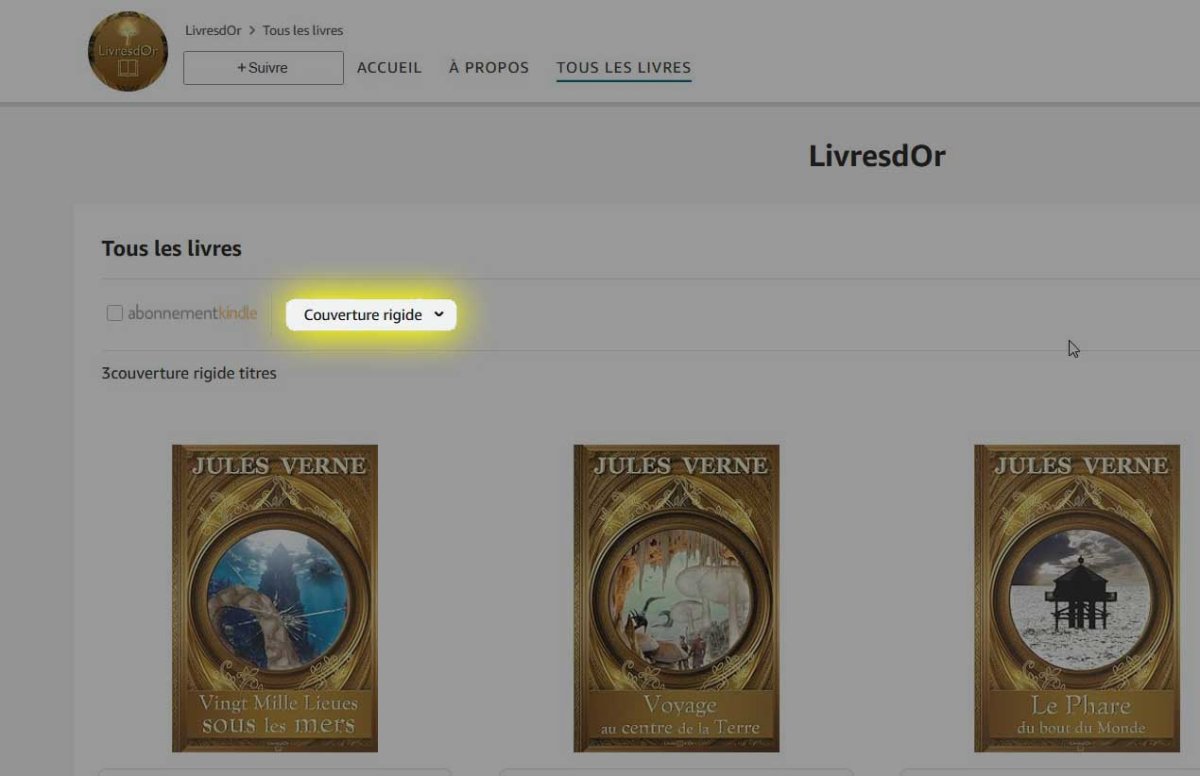Click the octopus porthole illustration
Image resolution: width=1200 pixels, height=776 pixels.
(x=275, y=599)
